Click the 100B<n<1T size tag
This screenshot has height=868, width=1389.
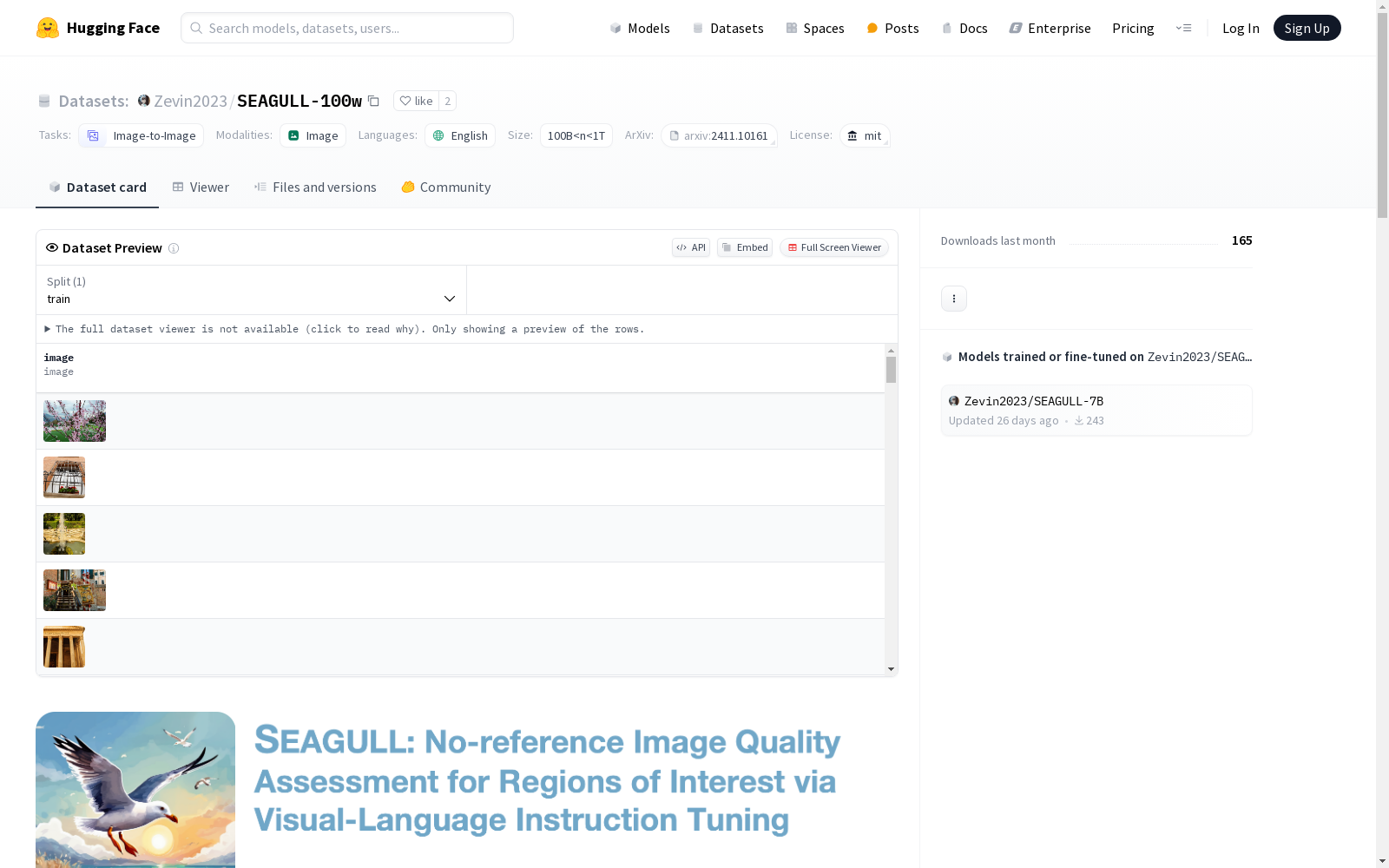[x=576, y=135]
